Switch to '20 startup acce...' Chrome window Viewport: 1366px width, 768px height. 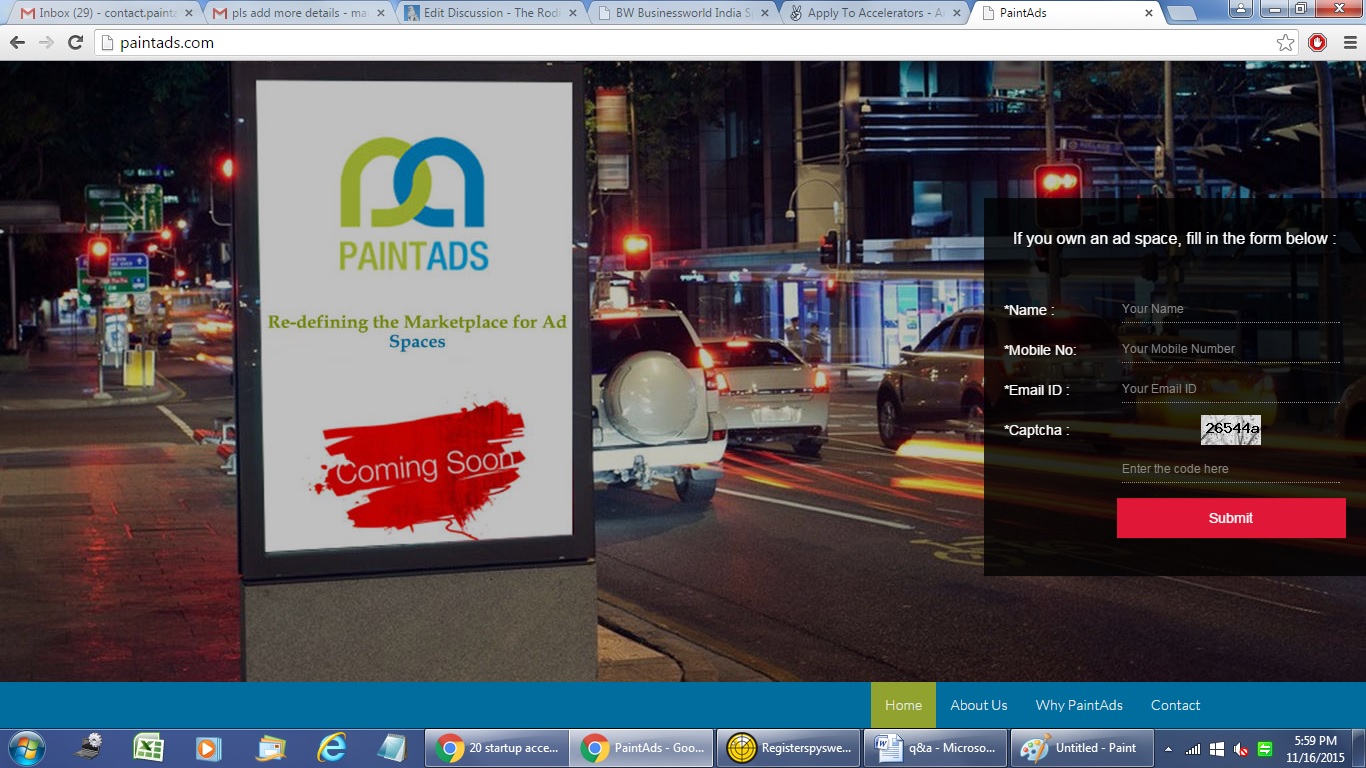(497, 748)
